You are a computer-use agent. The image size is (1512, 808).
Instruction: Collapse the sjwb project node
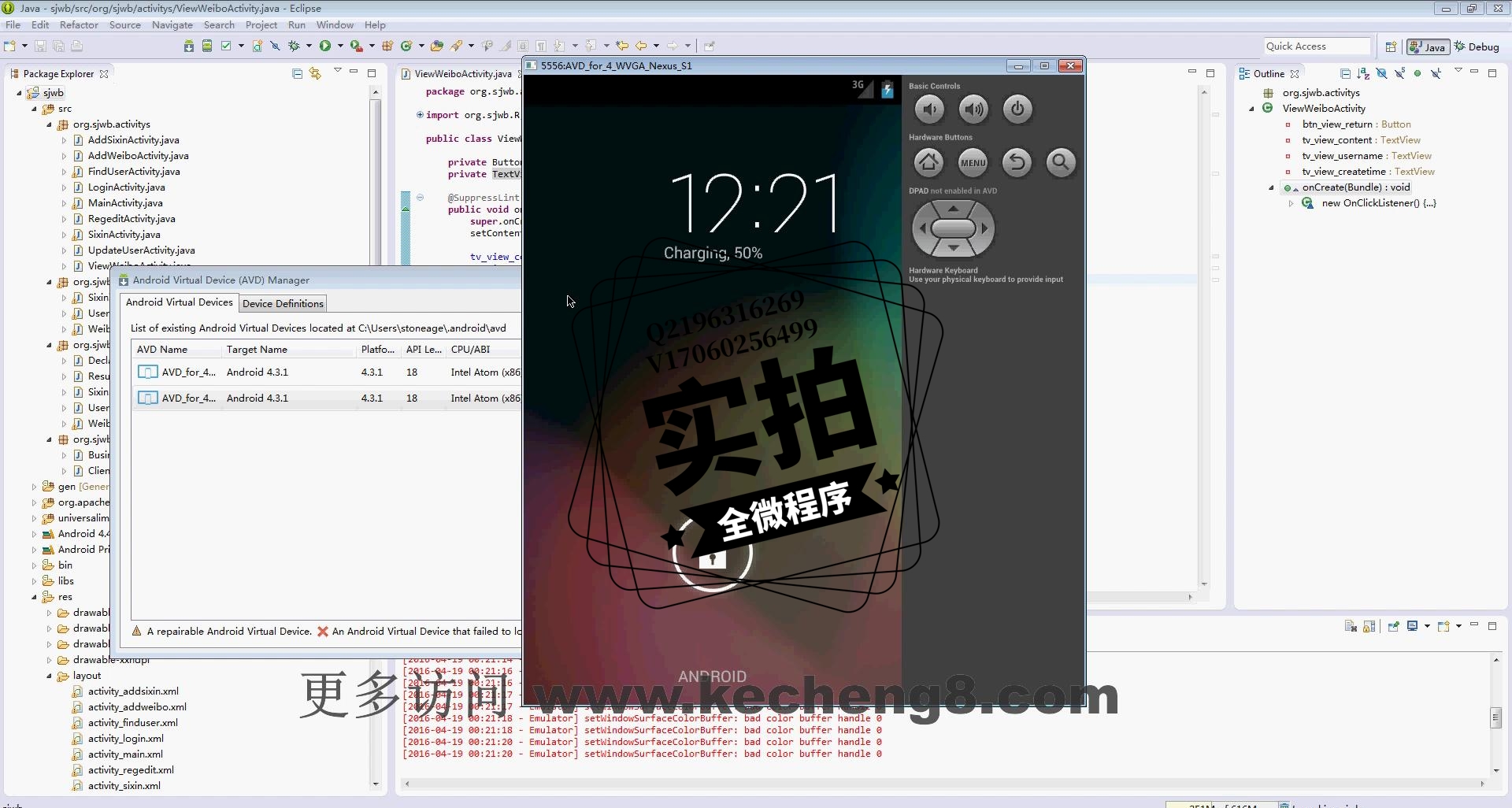(x=19, y=93)
